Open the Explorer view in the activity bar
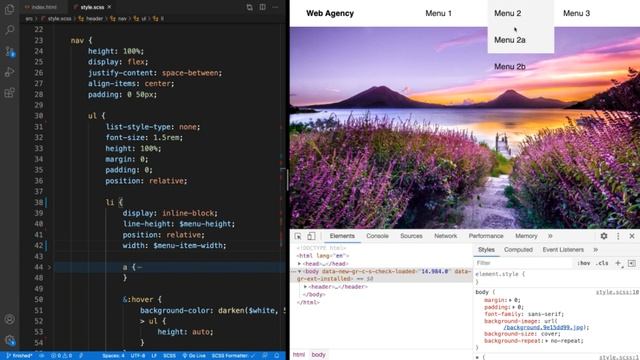Viewport: 640px width, 360px height. (x=9, y=9)
